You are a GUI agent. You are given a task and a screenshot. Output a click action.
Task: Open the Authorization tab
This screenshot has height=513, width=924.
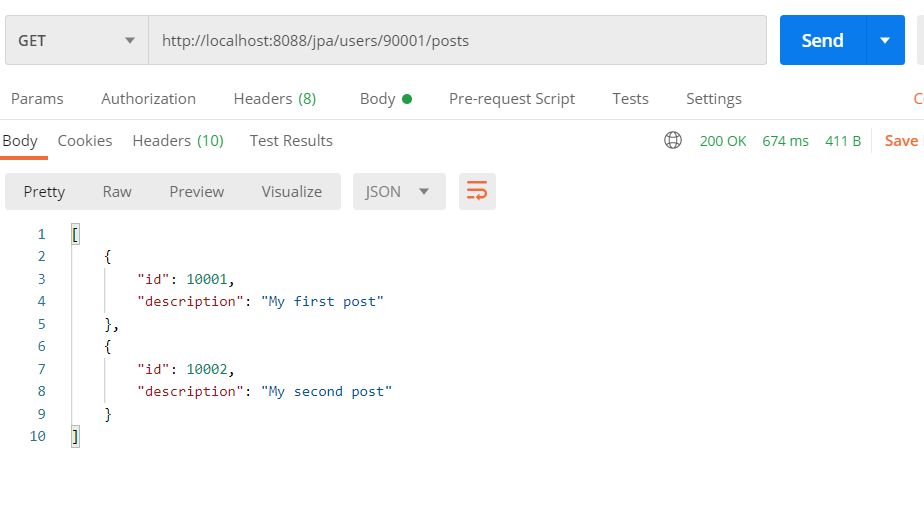tap(148, 98)
